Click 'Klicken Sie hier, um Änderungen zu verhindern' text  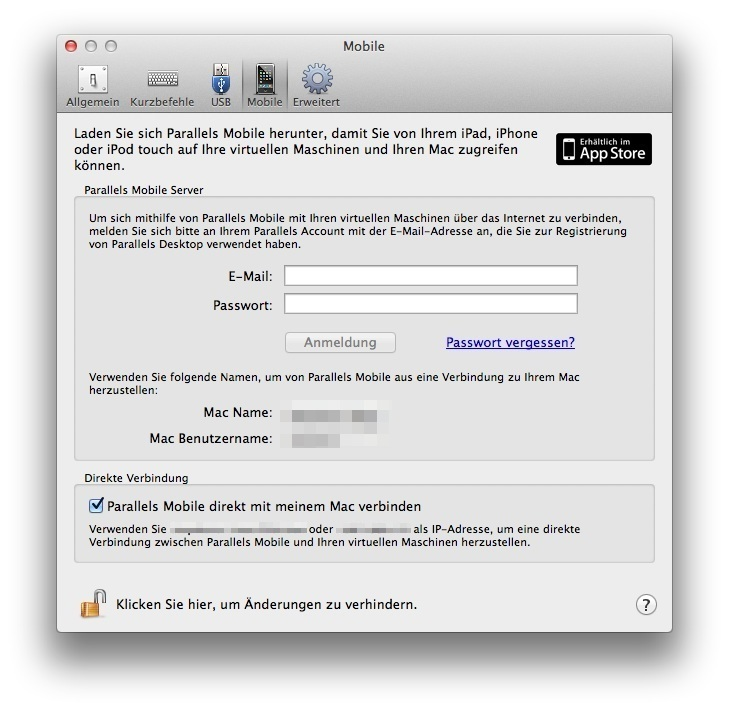pos(266,604)
